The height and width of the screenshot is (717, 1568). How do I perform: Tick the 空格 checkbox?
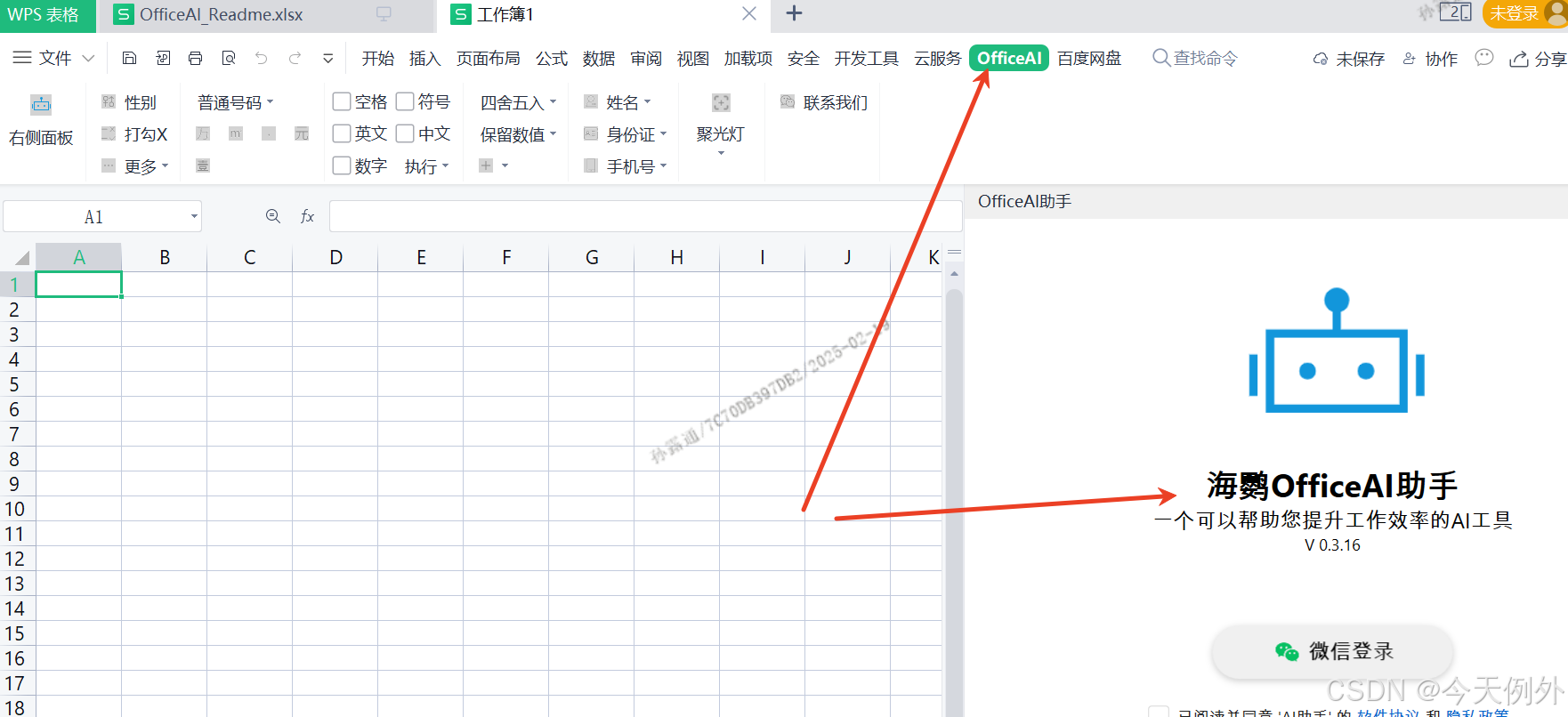(342, 101)
